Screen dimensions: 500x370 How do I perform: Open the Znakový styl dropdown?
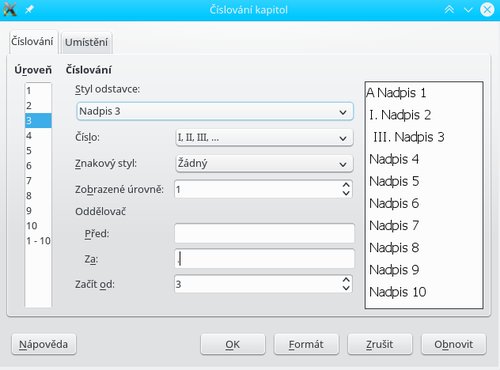264,164
